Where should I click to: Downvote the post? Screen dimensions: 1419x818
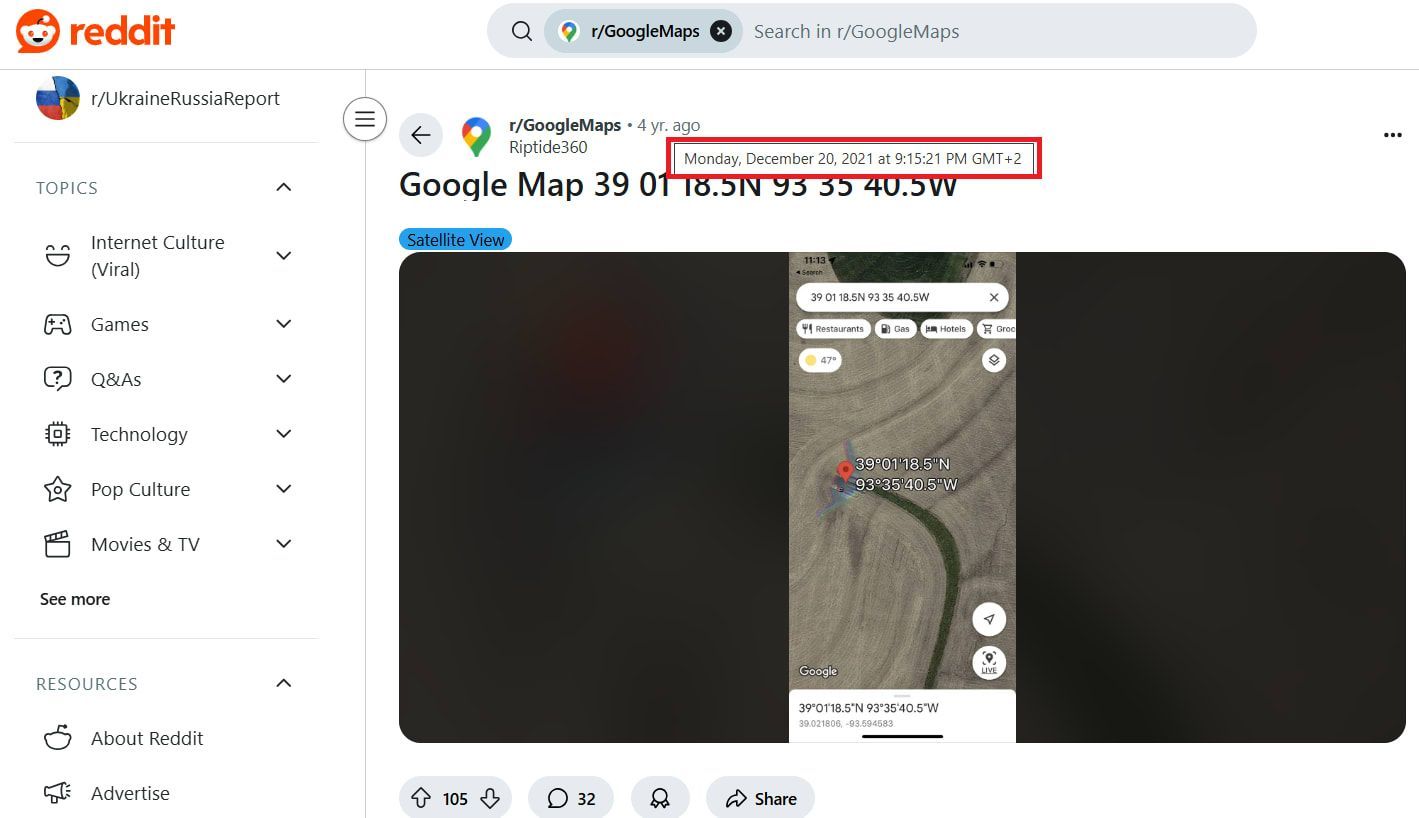(490, 798)
